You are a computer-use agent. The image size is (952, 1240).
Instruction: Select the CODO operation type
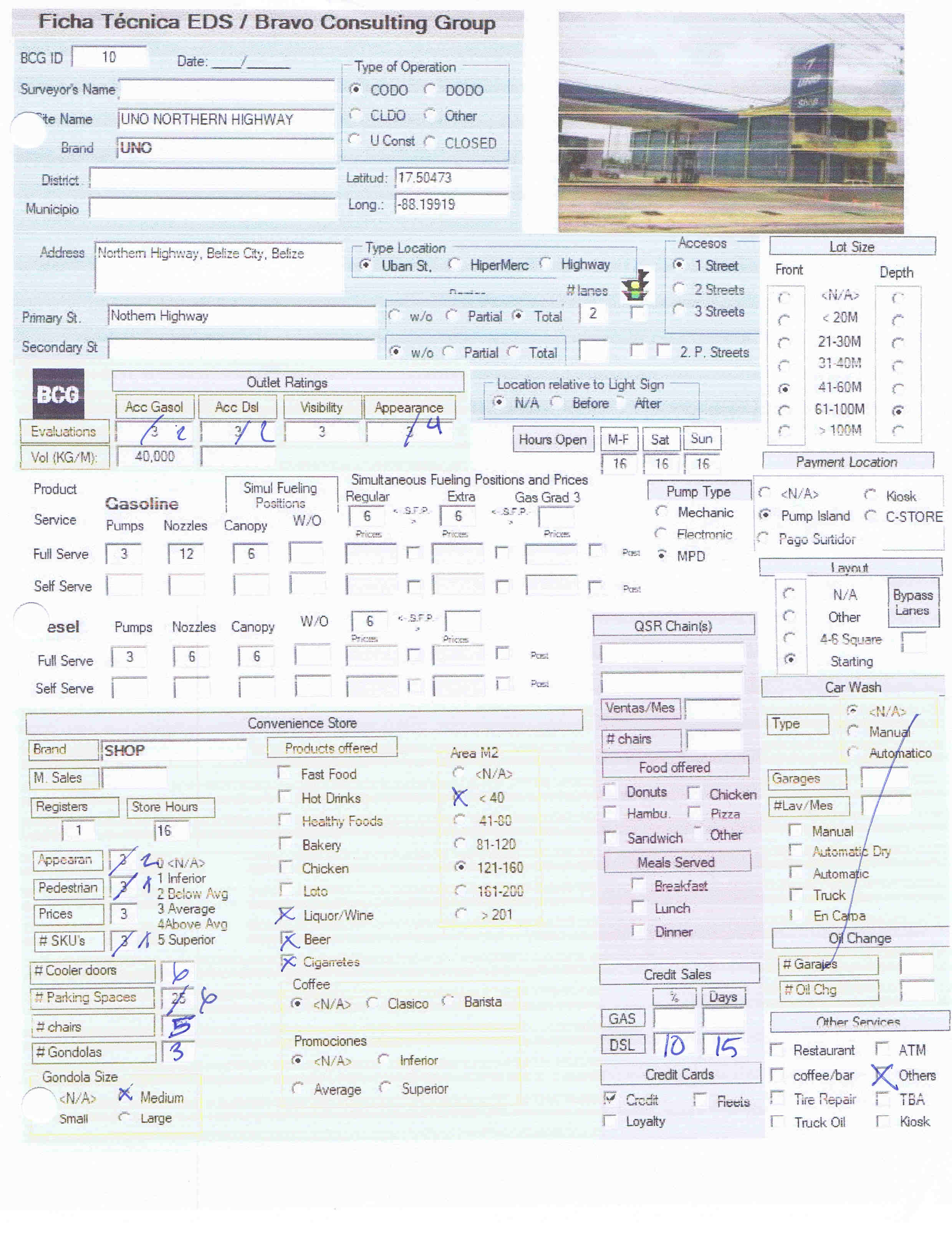pyautogui.click(x=356, y=89)
